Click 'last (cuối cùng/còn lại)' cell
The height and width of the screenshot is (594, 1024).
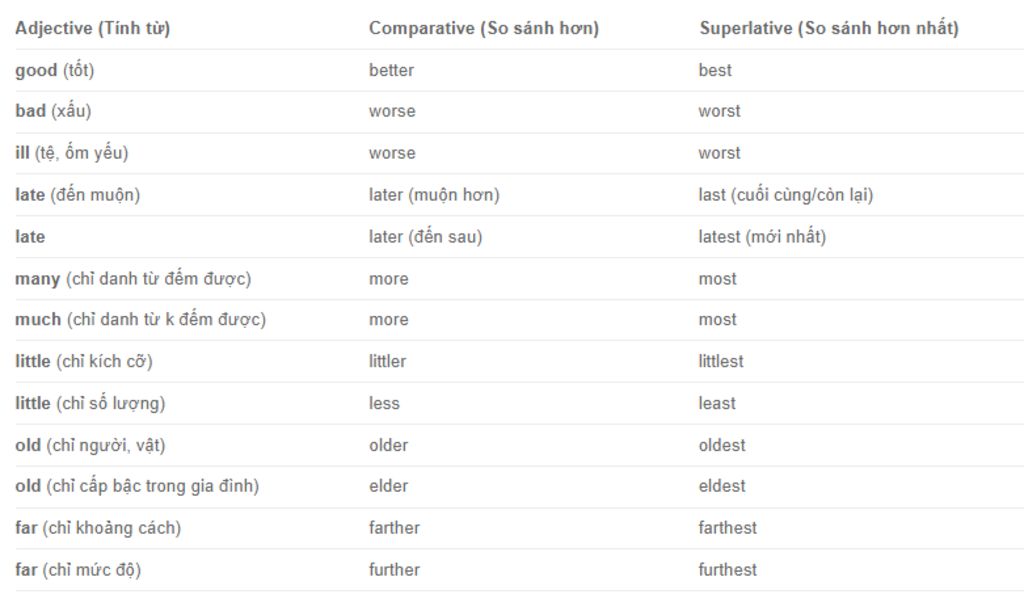click(786, 195)
